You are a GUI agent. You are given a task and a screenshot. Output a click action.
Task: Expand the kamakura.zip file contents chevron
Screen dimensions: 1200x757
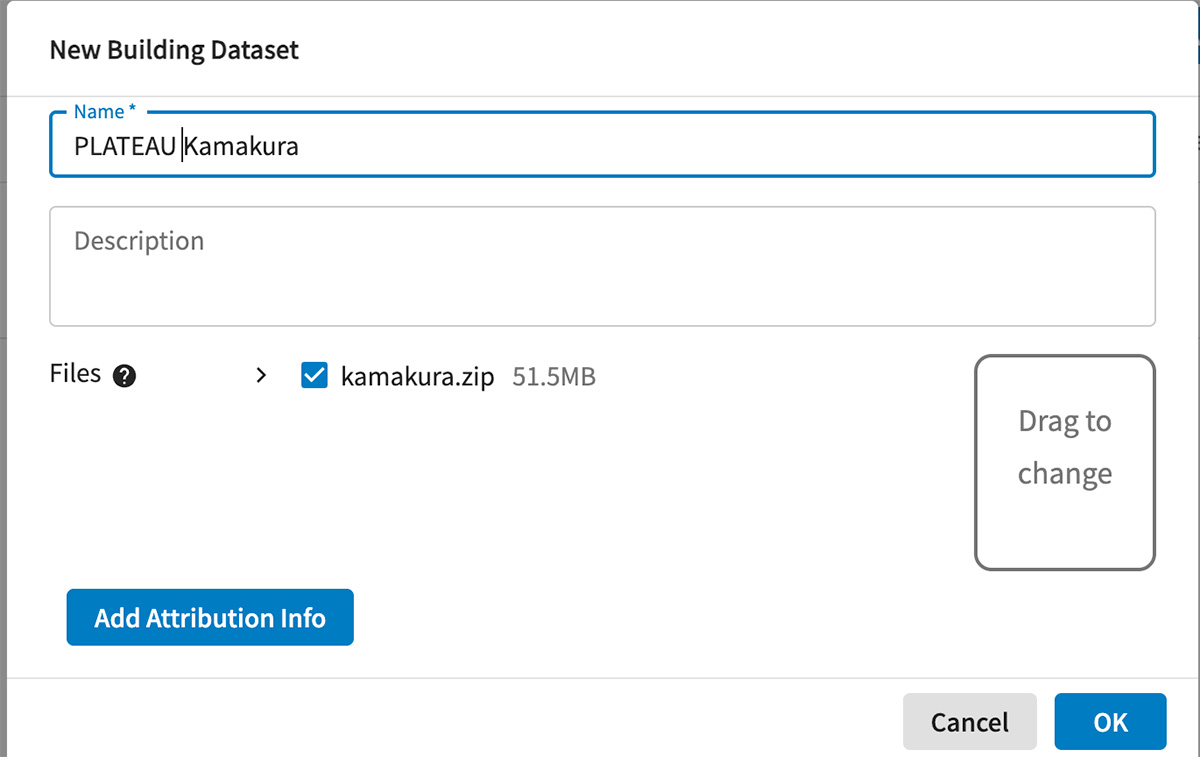(x=261, y=376)
